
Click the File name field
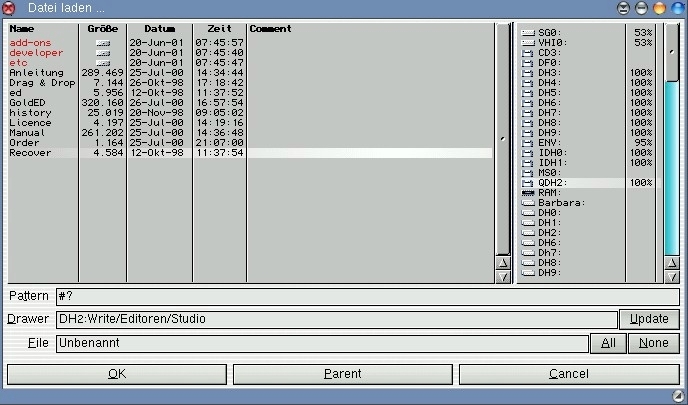point(322,343)
